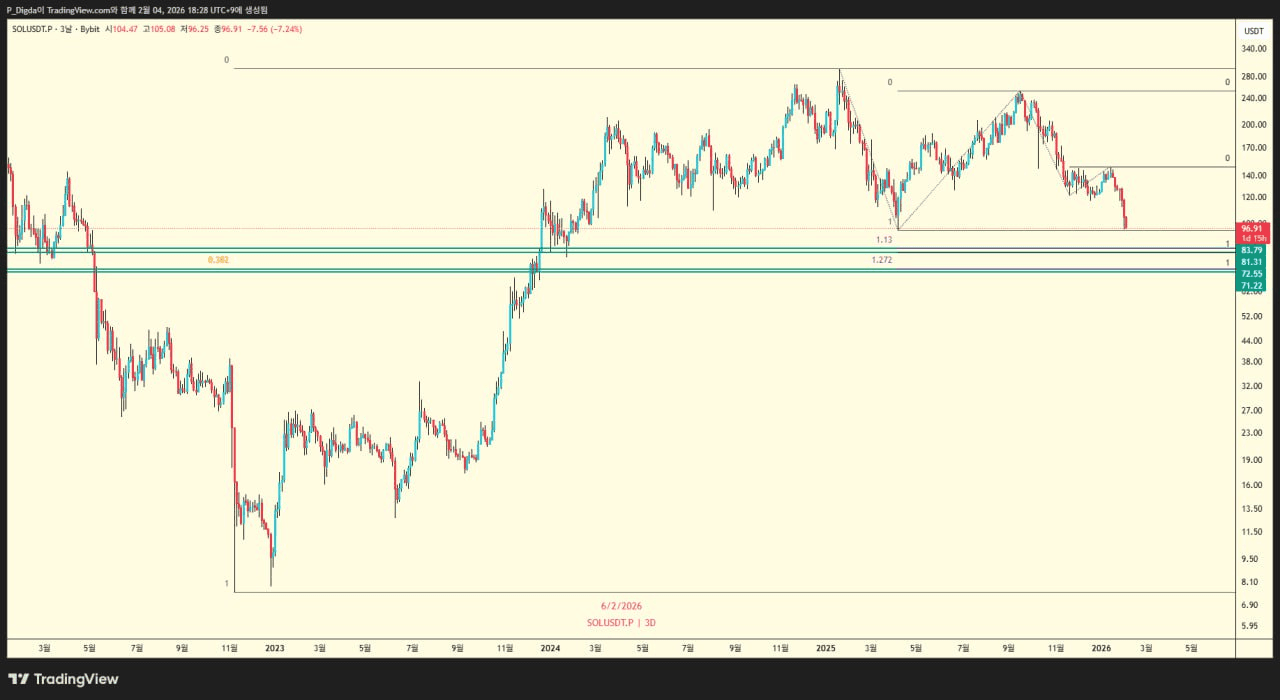Click the TradingView logo in the footer
This screenshot has width=1280, height=700.
(x=64, y=679)
